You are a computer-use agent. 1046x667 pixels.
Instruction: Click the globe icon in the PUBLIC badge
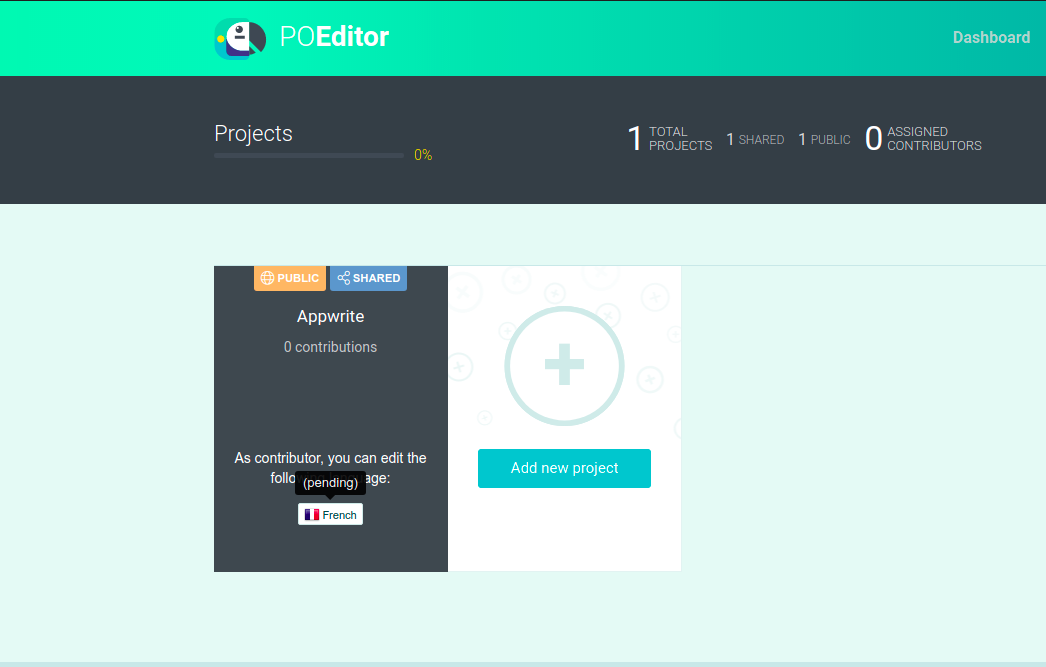(267, 278)
